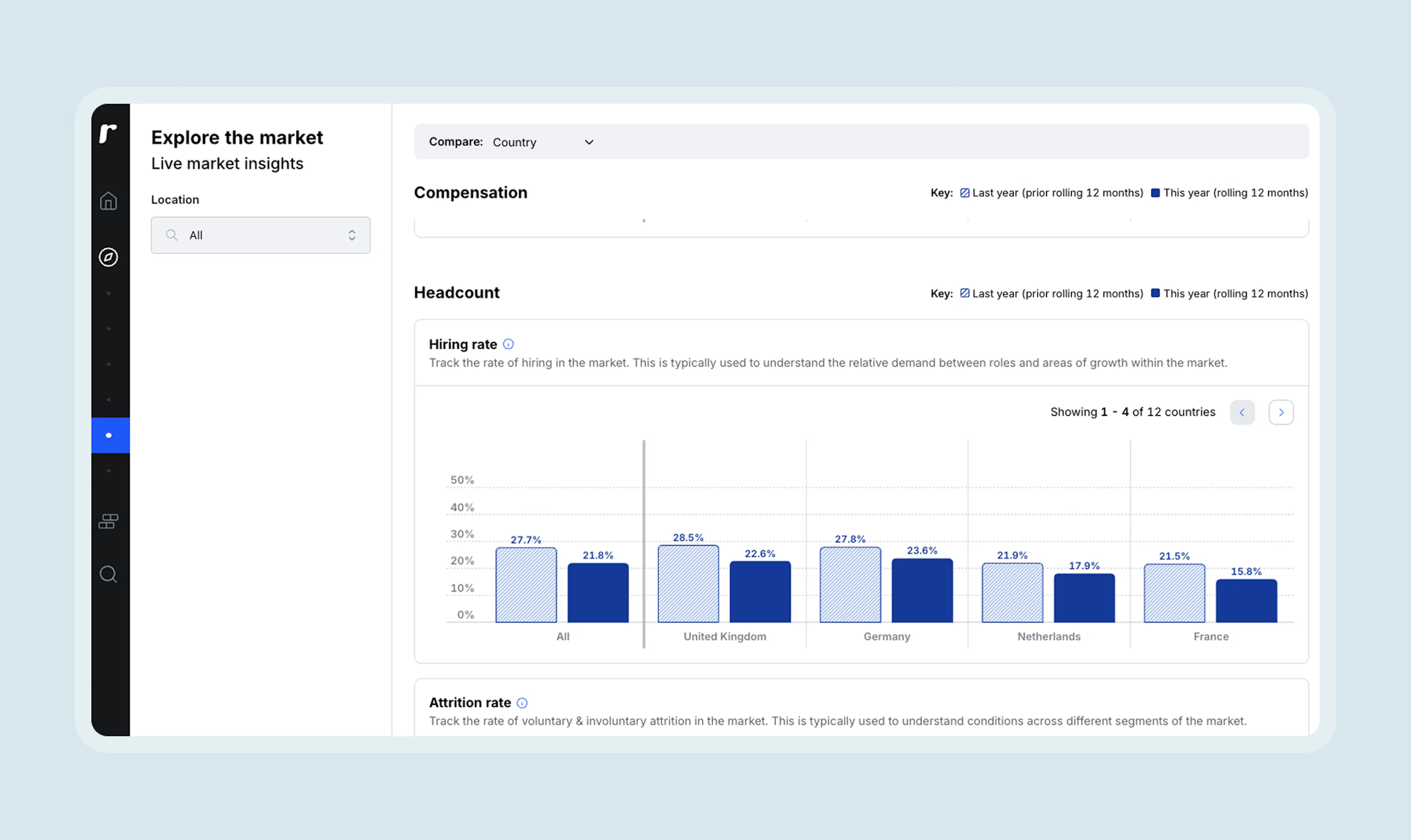The image size is (1411, 840).
Task: Click the France axis label
Action: (x=1211, y=637)
